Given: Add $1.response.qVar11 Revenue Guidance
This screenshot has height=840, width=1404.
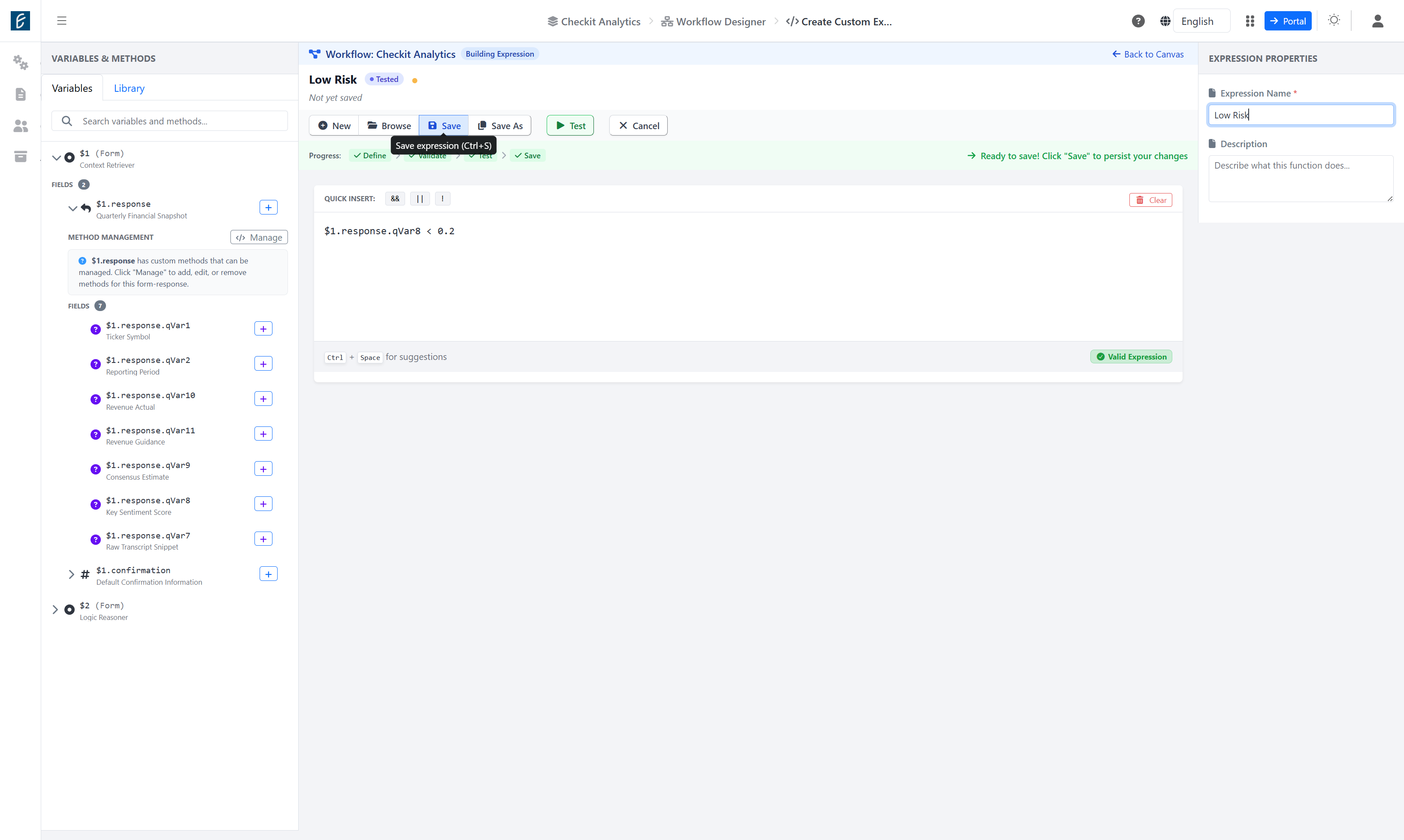Looking at the screenshot, I should tap(263, 434).
